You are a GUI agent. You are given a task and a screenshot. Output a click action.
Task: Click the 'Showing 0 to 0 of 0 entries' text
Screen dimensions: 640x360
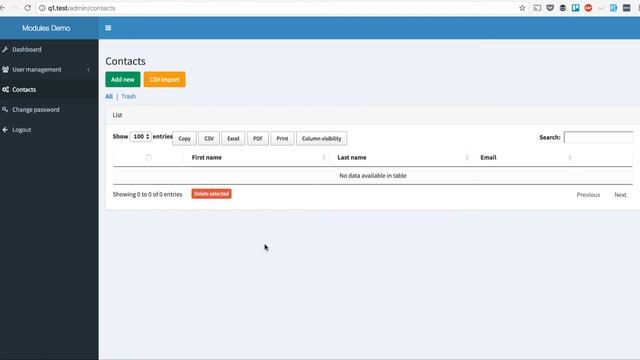[x=147, y=194]
